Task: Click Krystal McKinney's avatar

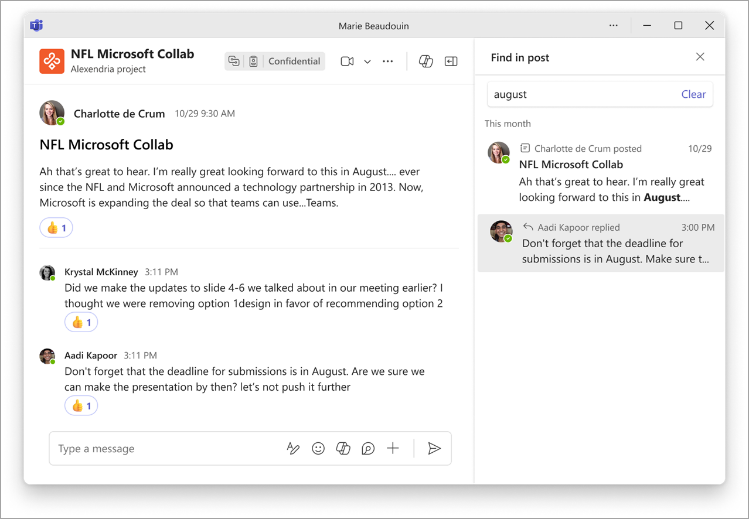Action: pyautogui.click(x=47, y=273)
